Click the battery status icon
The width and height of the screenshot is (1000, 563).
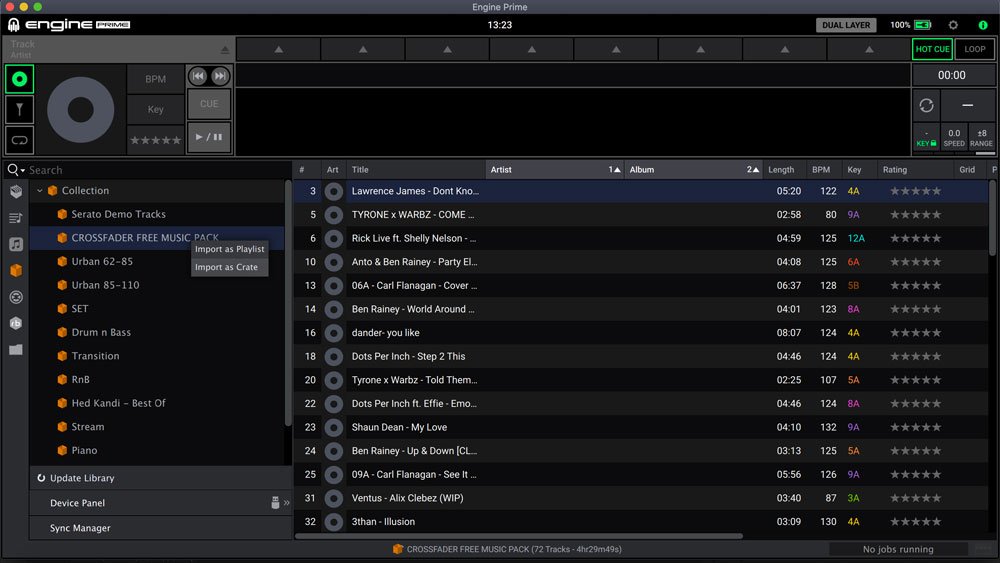922,25
